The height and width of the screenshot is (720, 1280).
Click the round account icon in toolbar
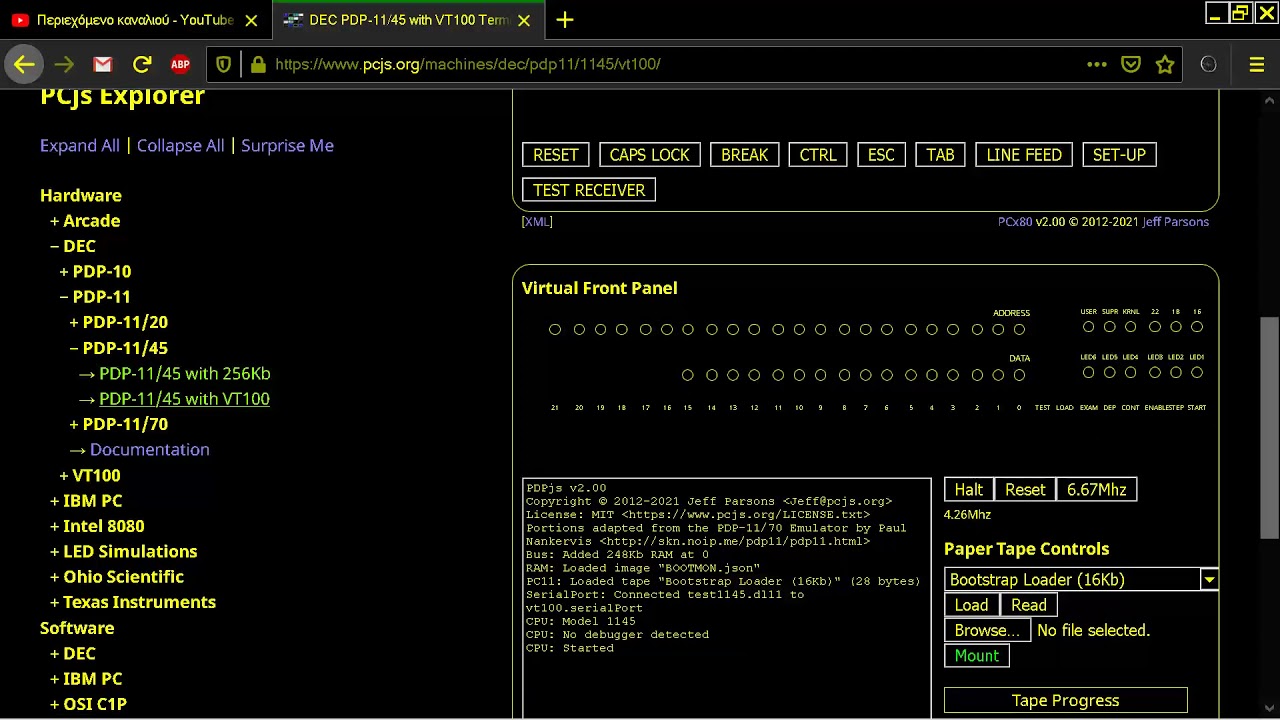pos(1208,64)
